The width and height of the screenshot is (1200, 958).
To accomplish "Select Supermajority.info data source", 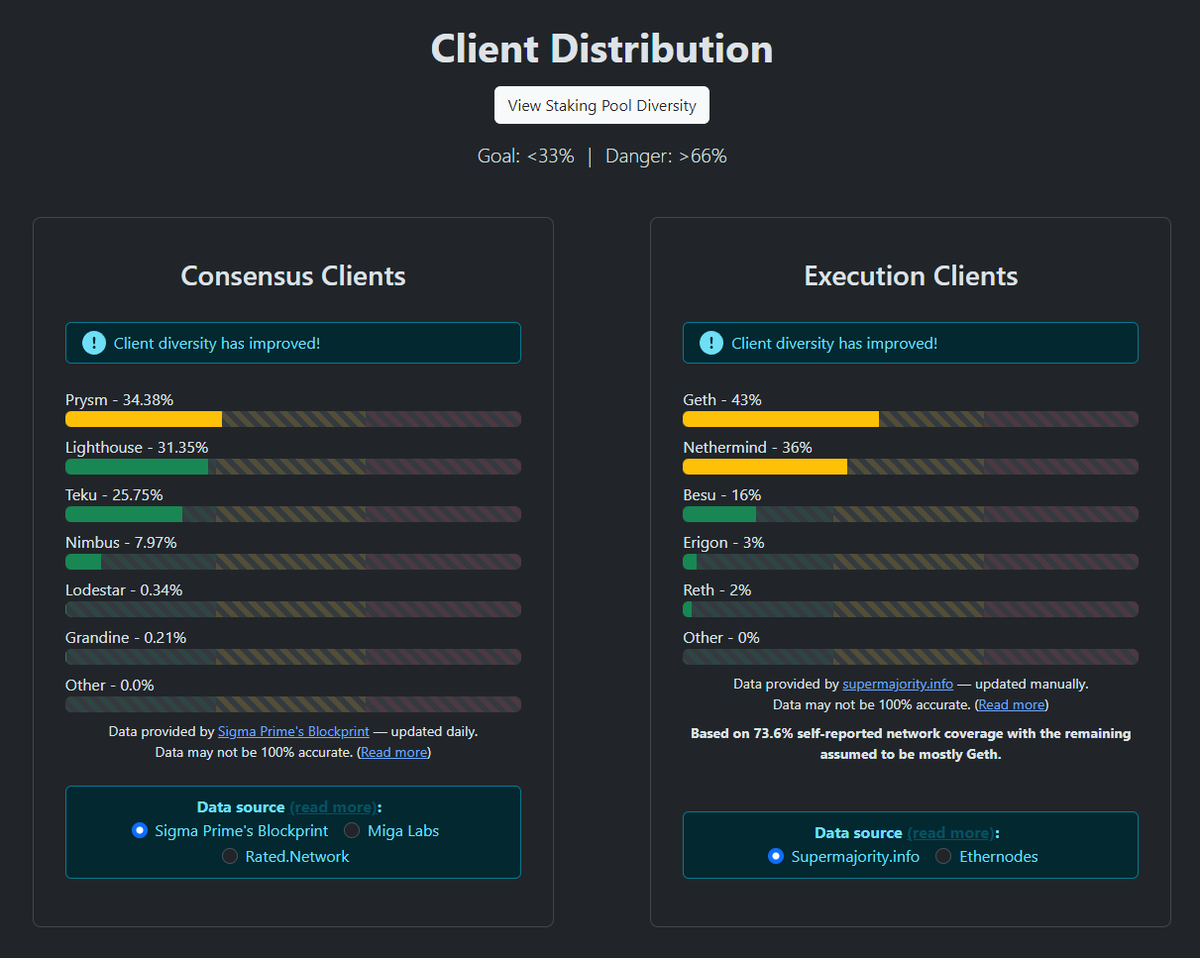I will pos(776,856).
